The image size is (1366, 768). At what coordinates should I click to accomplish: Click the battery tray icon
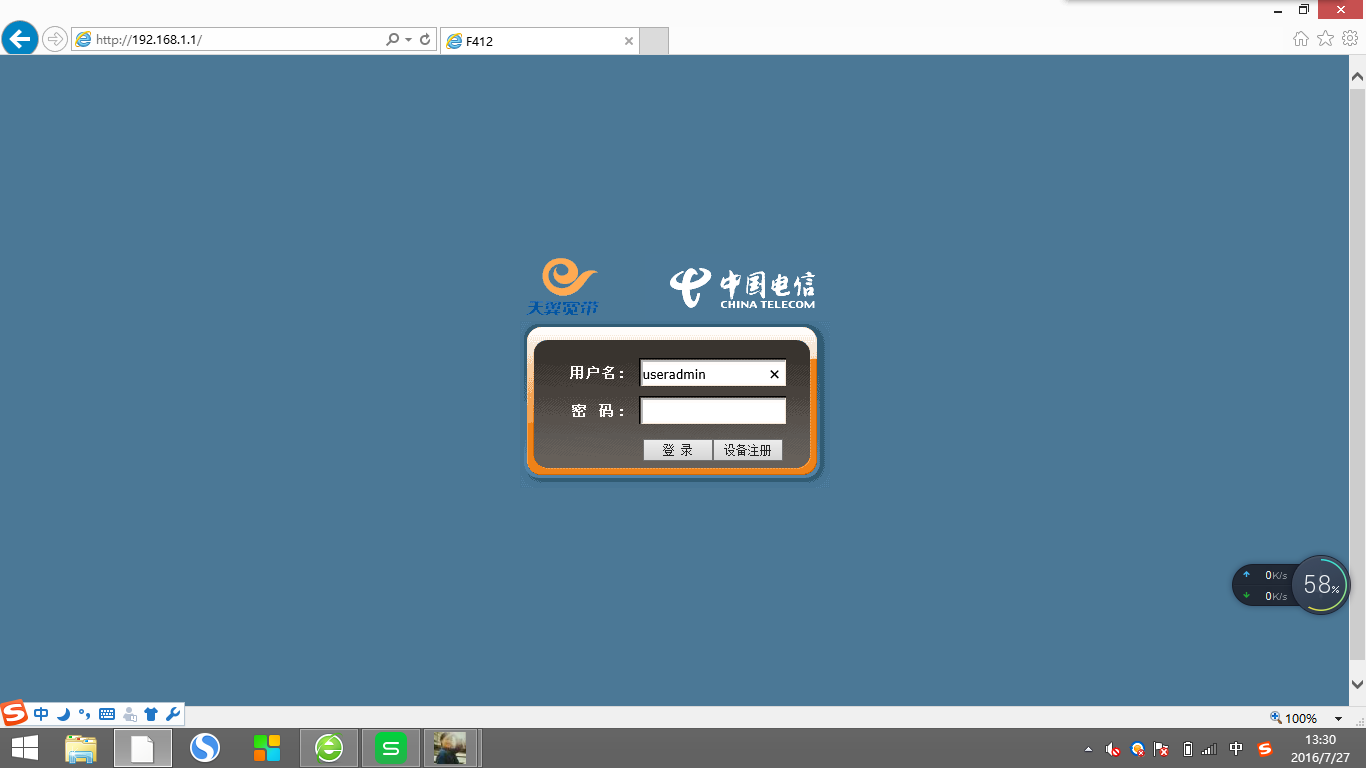[1187, 749]
